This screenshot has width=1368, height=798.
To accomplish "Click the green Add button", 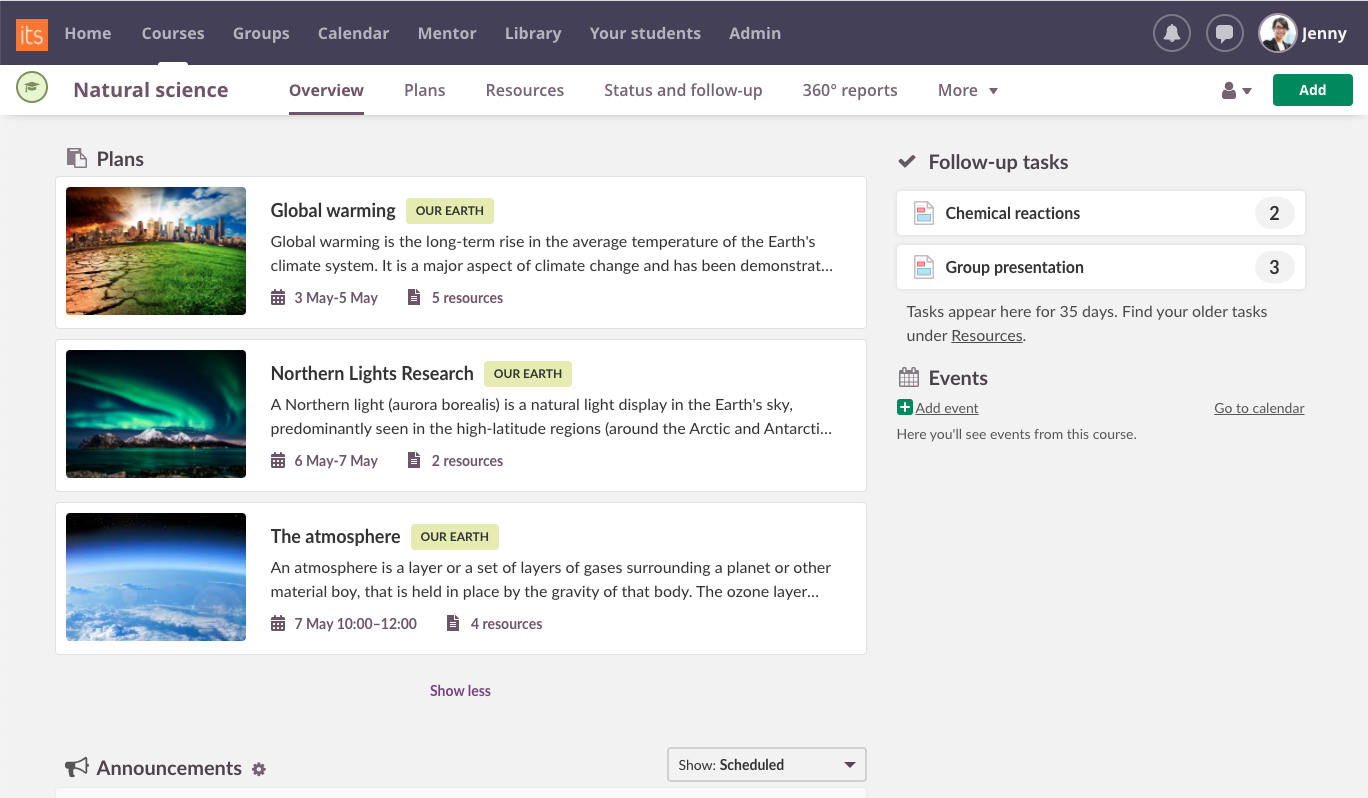I will point(1312,89).
